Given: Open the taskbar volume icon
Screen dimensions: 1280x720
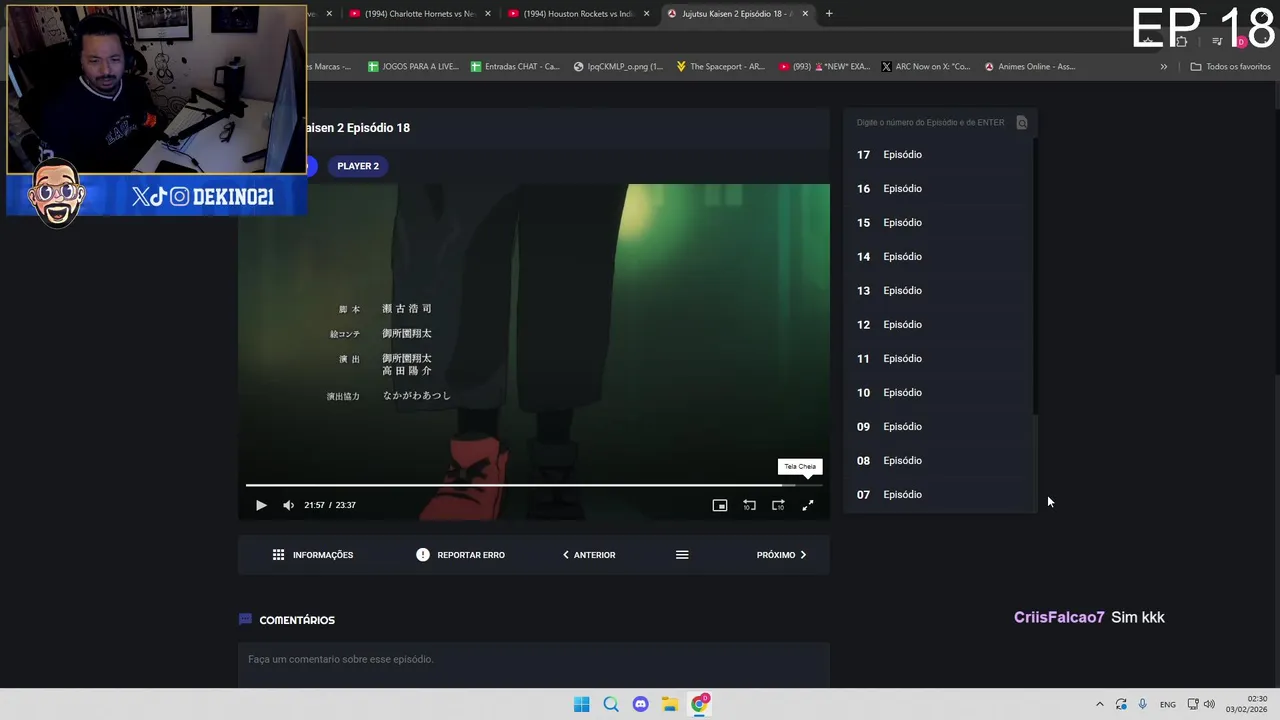Looking at the screenshot, I should point(1209,704).
